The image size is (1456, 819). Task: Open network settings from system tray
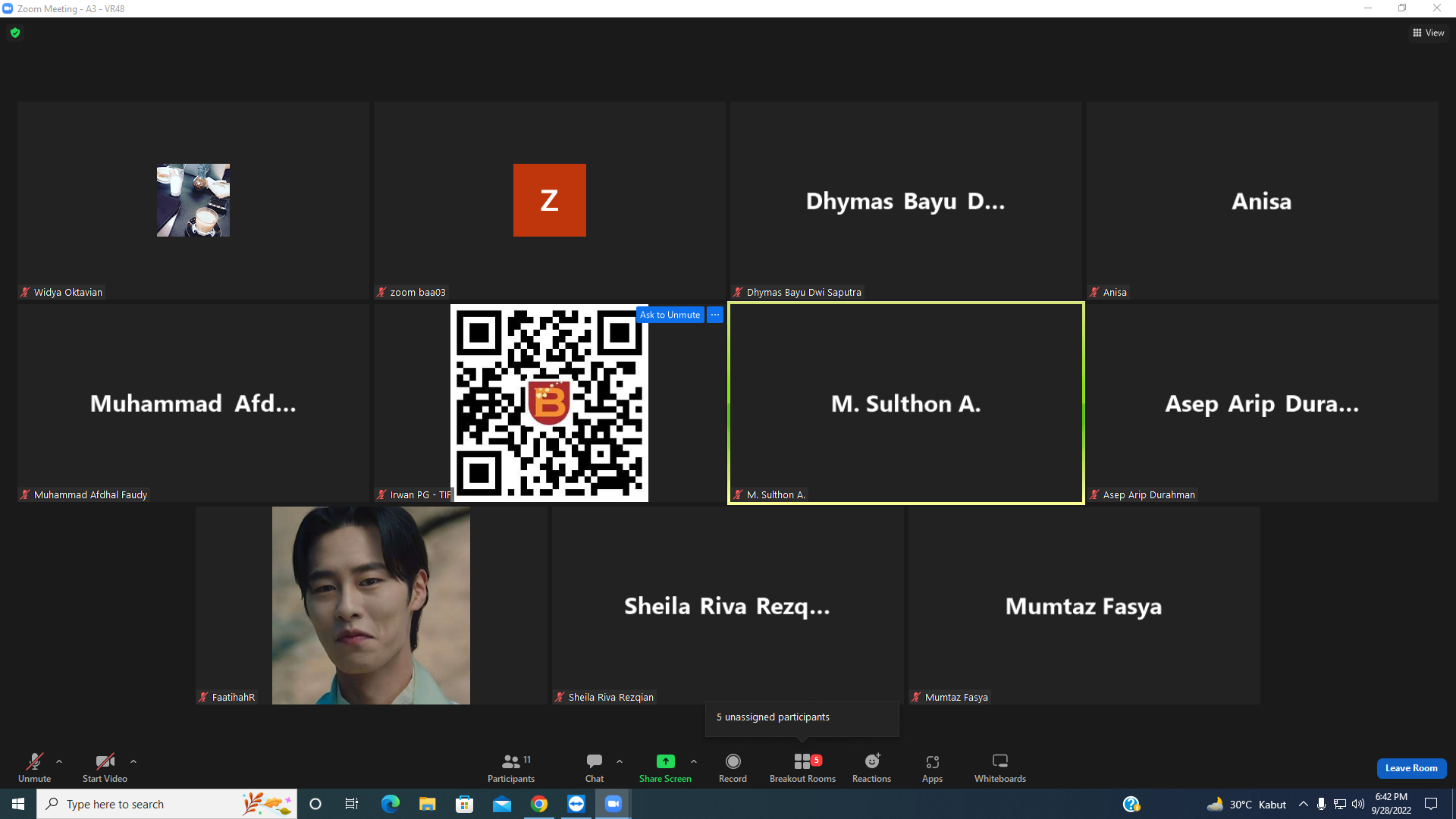pyautogui.click(x=1340, y=804)
